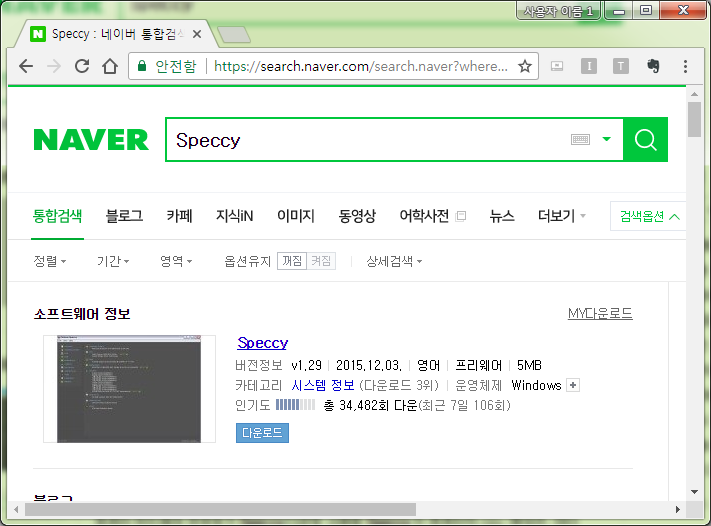
Task: Click the blue 다운로드 download button
Action: point(262,433)
